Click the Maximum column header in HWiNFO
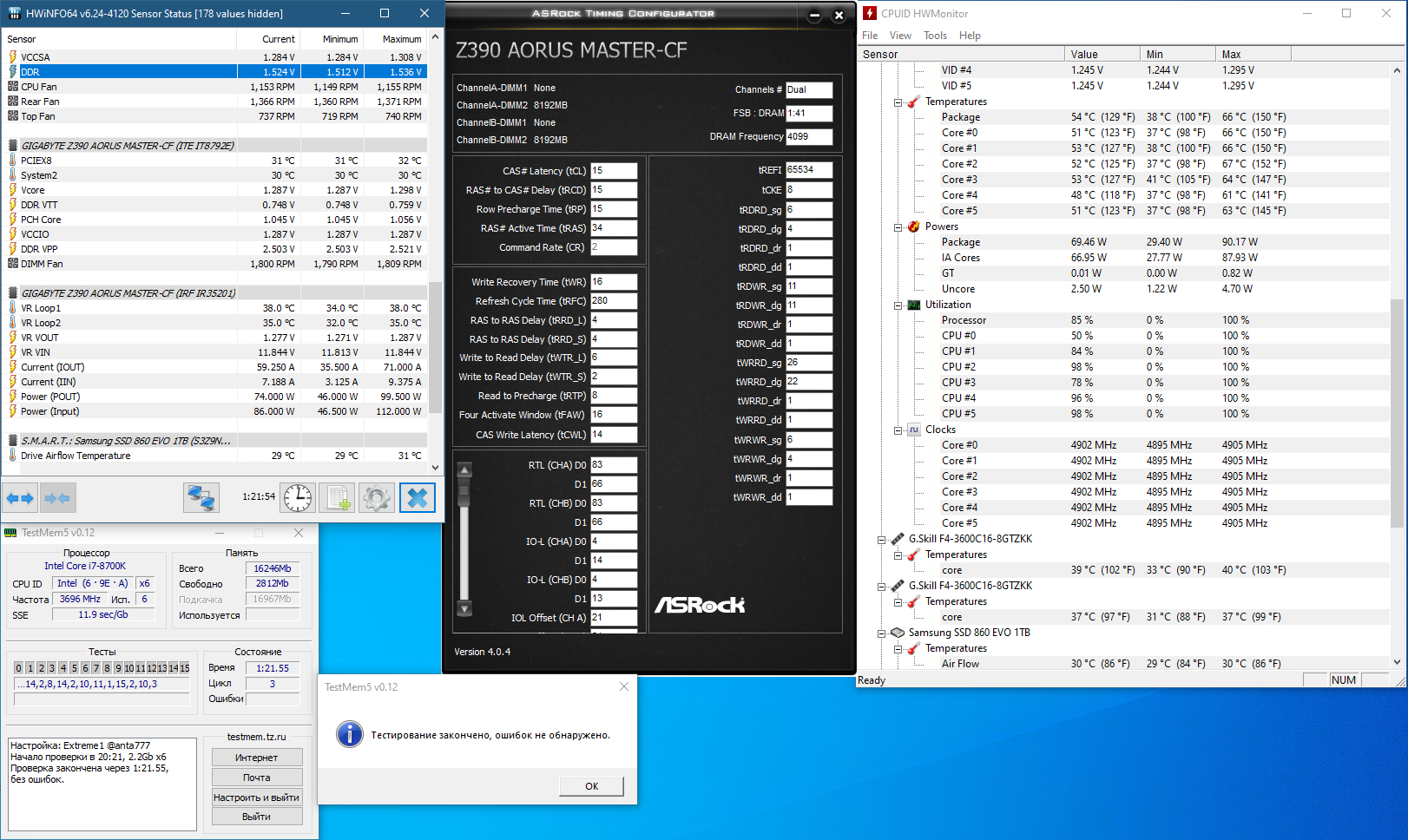 [x=395, y=39]
